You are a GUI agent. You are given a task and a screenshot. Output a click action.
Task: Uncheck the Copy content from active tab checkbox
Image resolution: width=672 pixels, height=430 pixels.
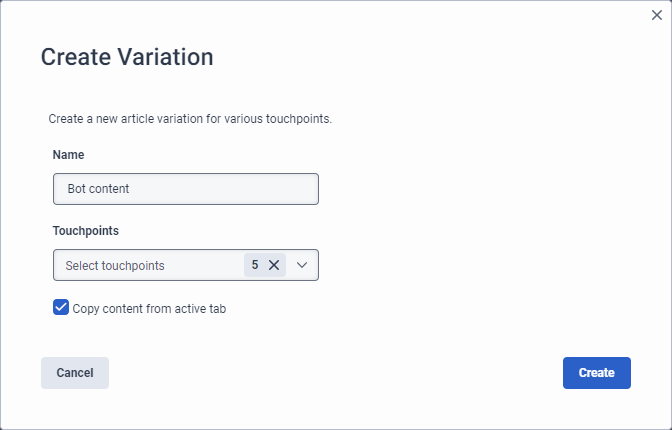pos(61,308)
